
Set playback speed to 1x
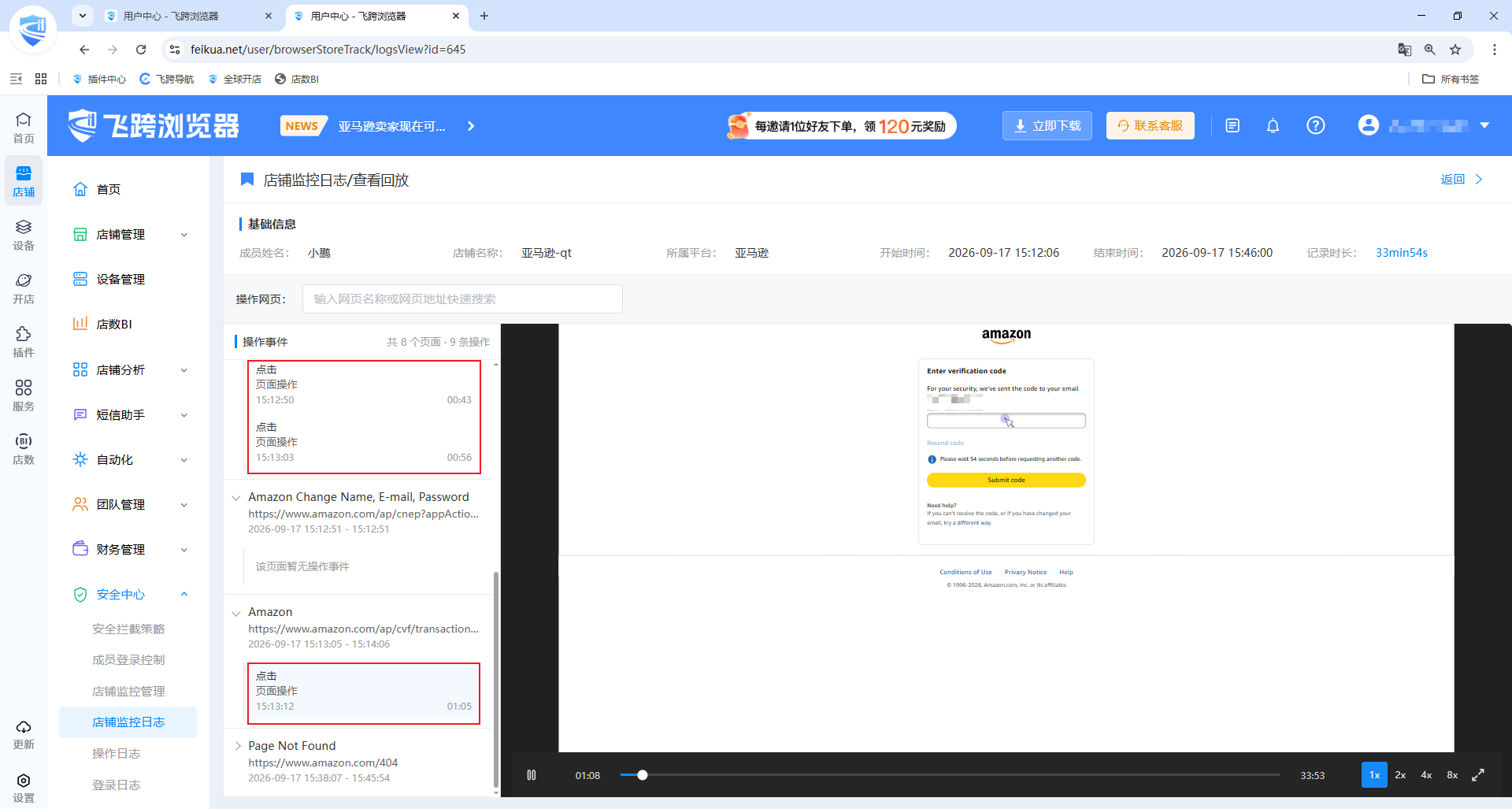pyautogui.click(x=1374, y=775)
